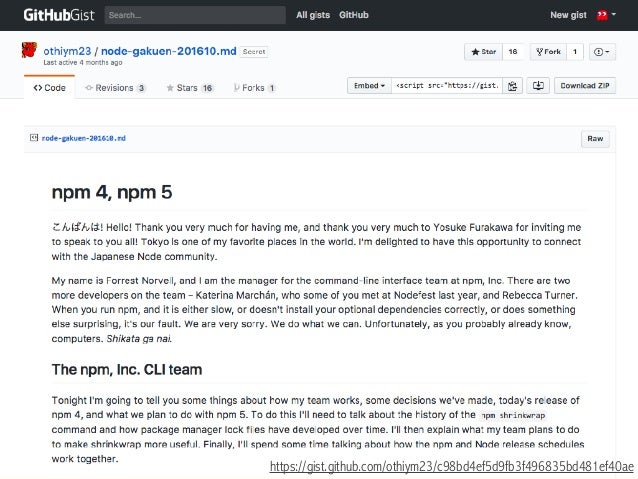Click Download ZIP button
This screenshot has width=638, height=479.
click(x=585, y=86)
